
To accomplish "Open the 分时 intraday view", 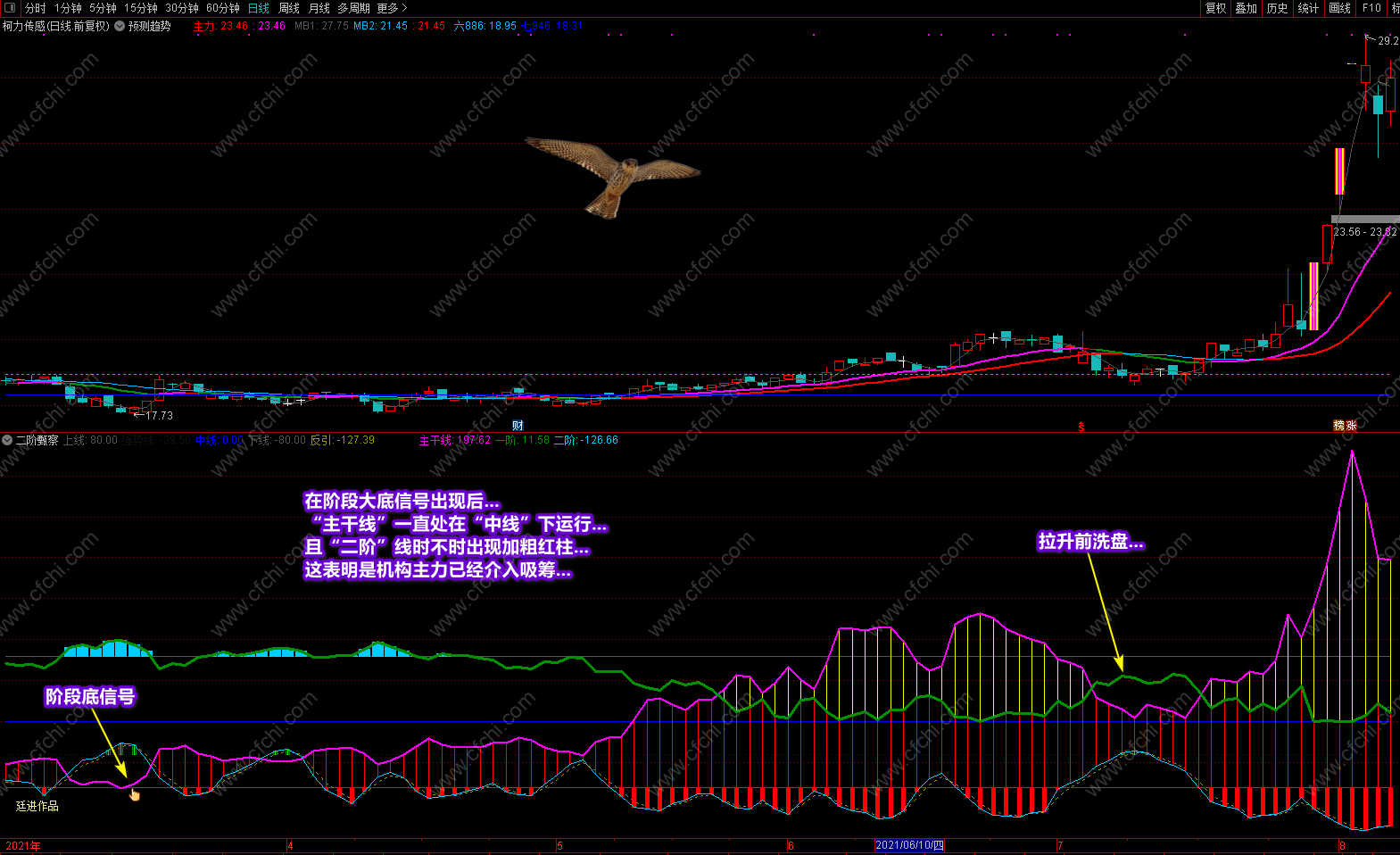I will (35, 8).
